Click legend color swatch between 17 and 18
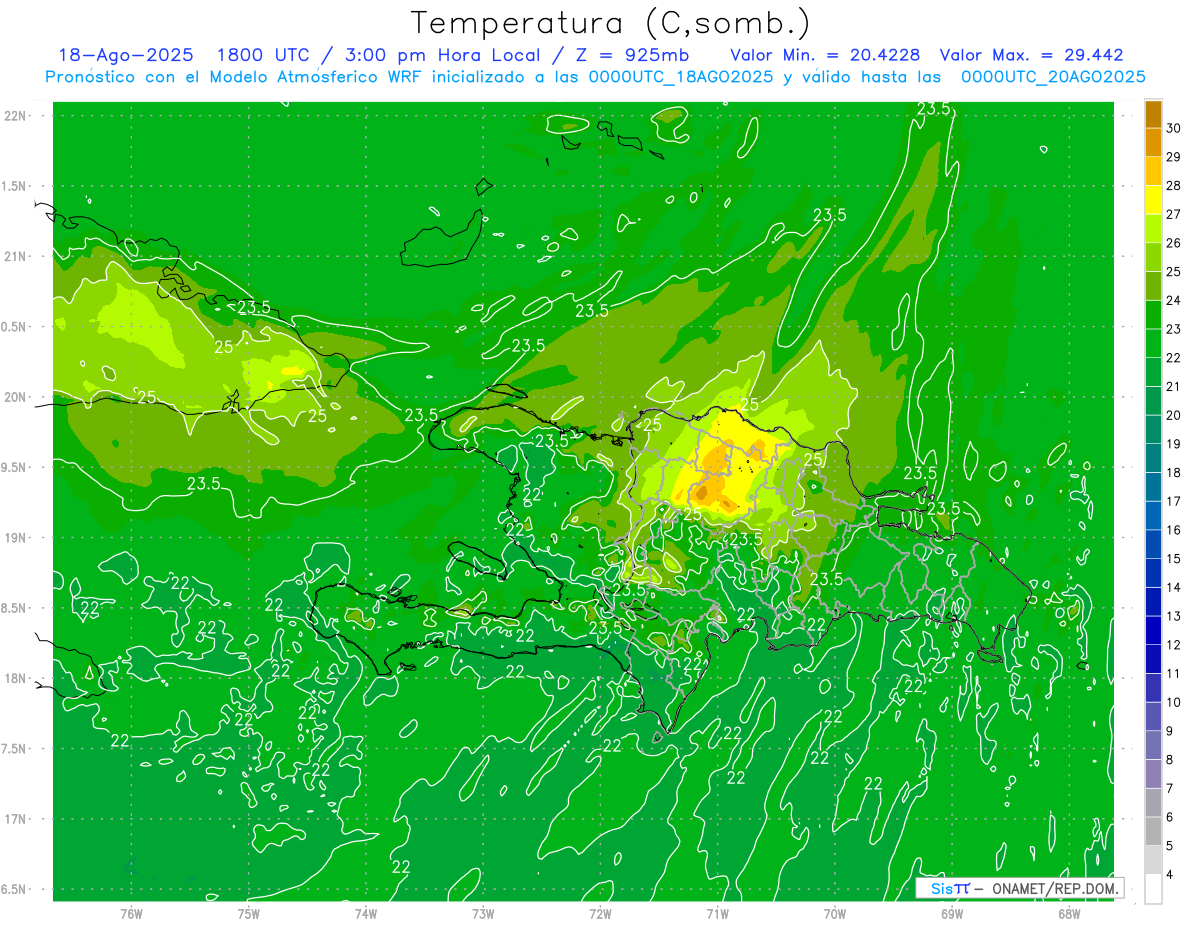The width and height of the screenshot is (1200, 927). tap(1154, 487)
